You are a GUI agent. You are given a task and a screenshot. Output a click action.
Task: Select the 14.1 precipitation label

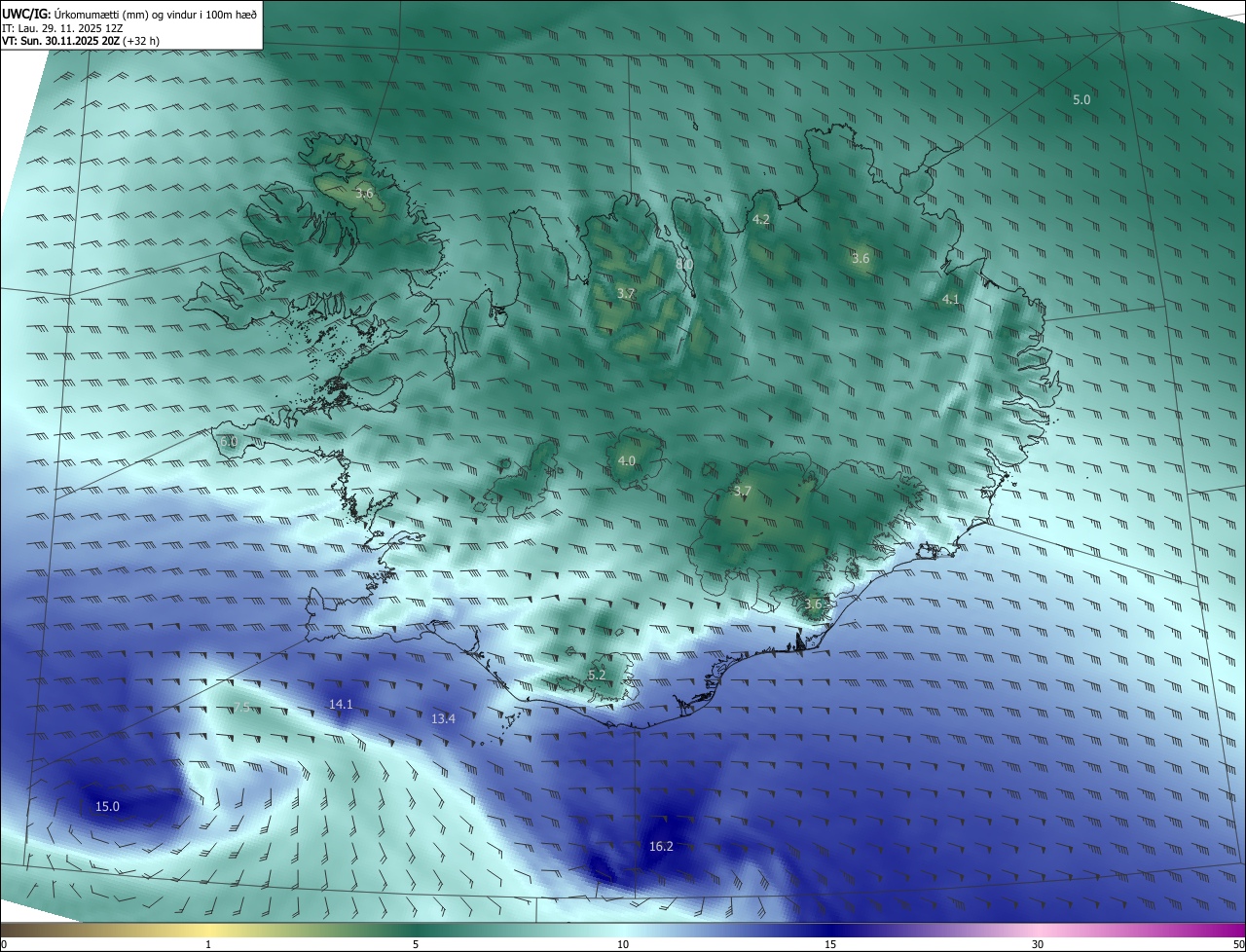point(341,704)
